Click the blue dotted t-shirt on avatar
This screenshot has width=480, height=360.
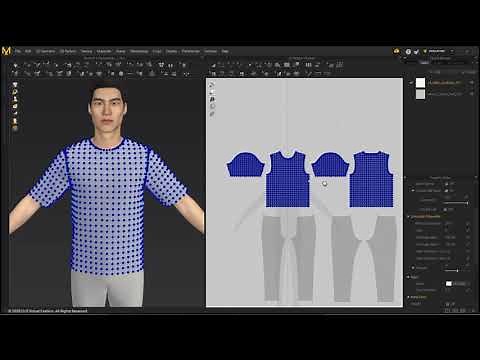[108, 207]
